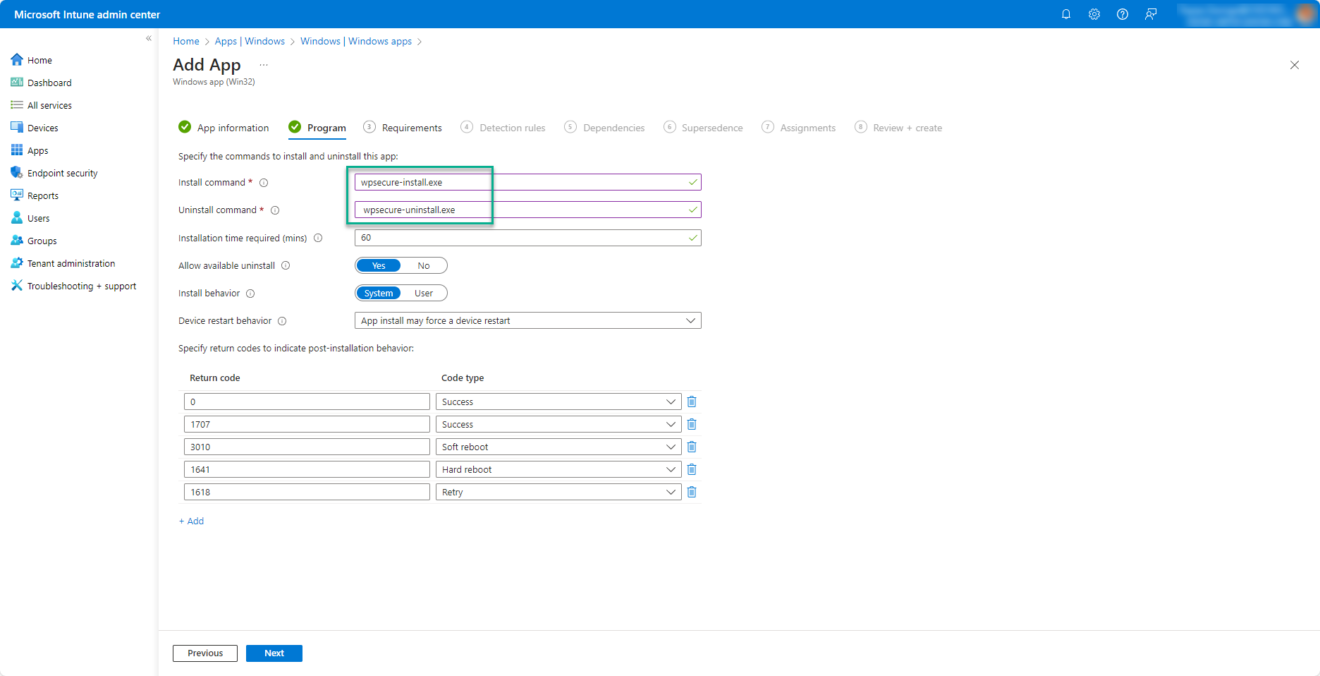Open portal settings via the gear icon

pyautogui.click(x=1093, y=14)
